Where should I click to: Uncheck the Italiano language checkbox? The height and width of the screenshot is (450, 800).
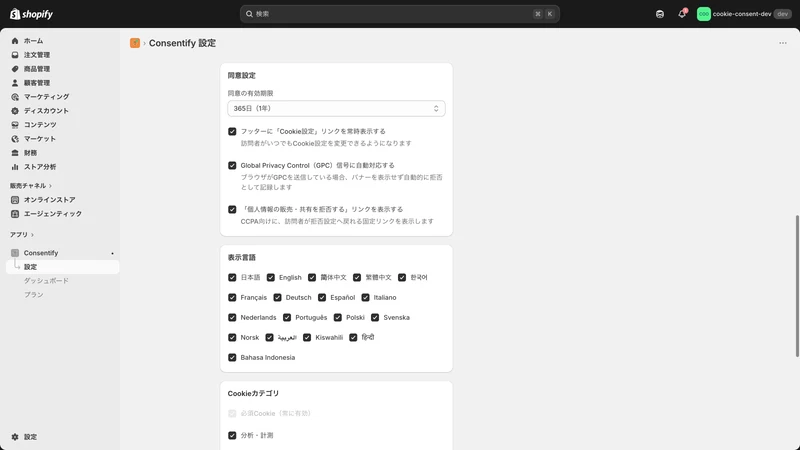(x=365, y=297)
